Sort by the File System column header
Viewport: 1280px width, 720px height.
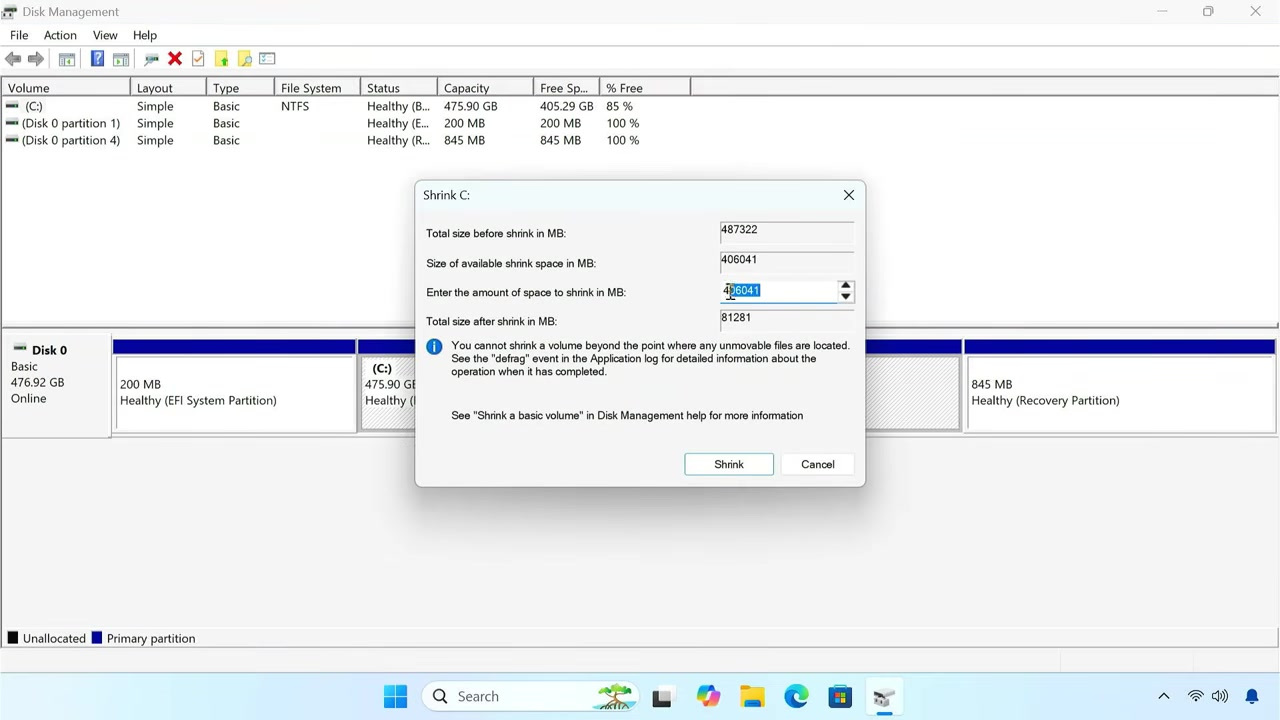[x=317, y=88]
